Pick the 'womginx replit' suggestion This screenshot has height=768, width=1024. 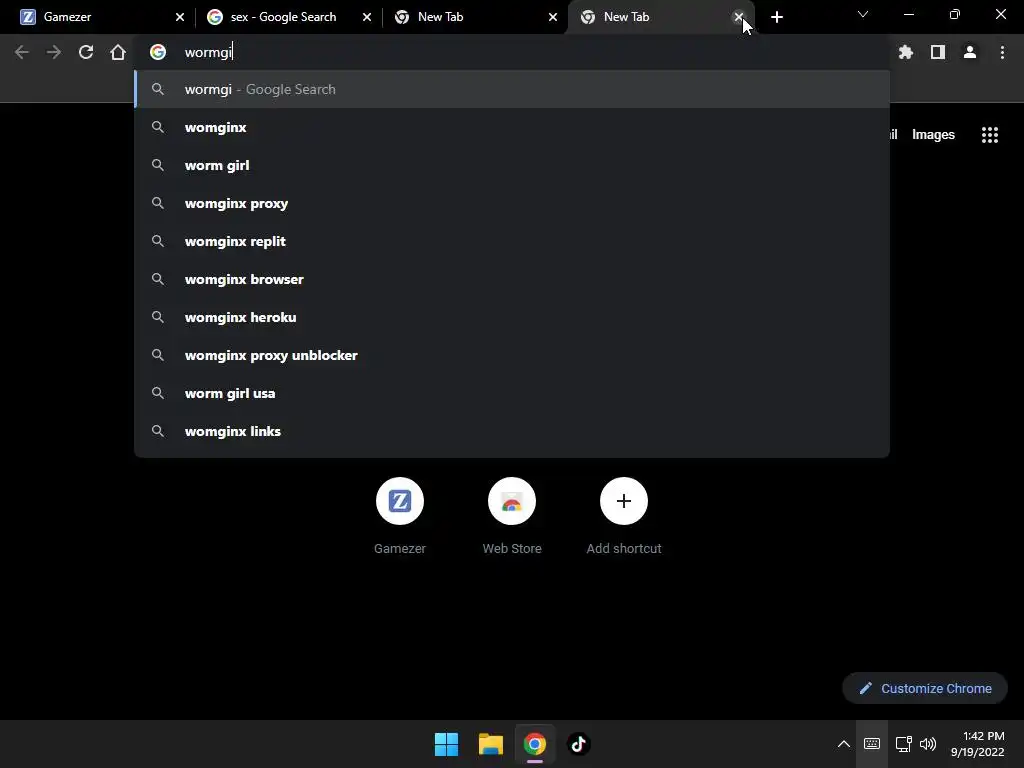512,241
